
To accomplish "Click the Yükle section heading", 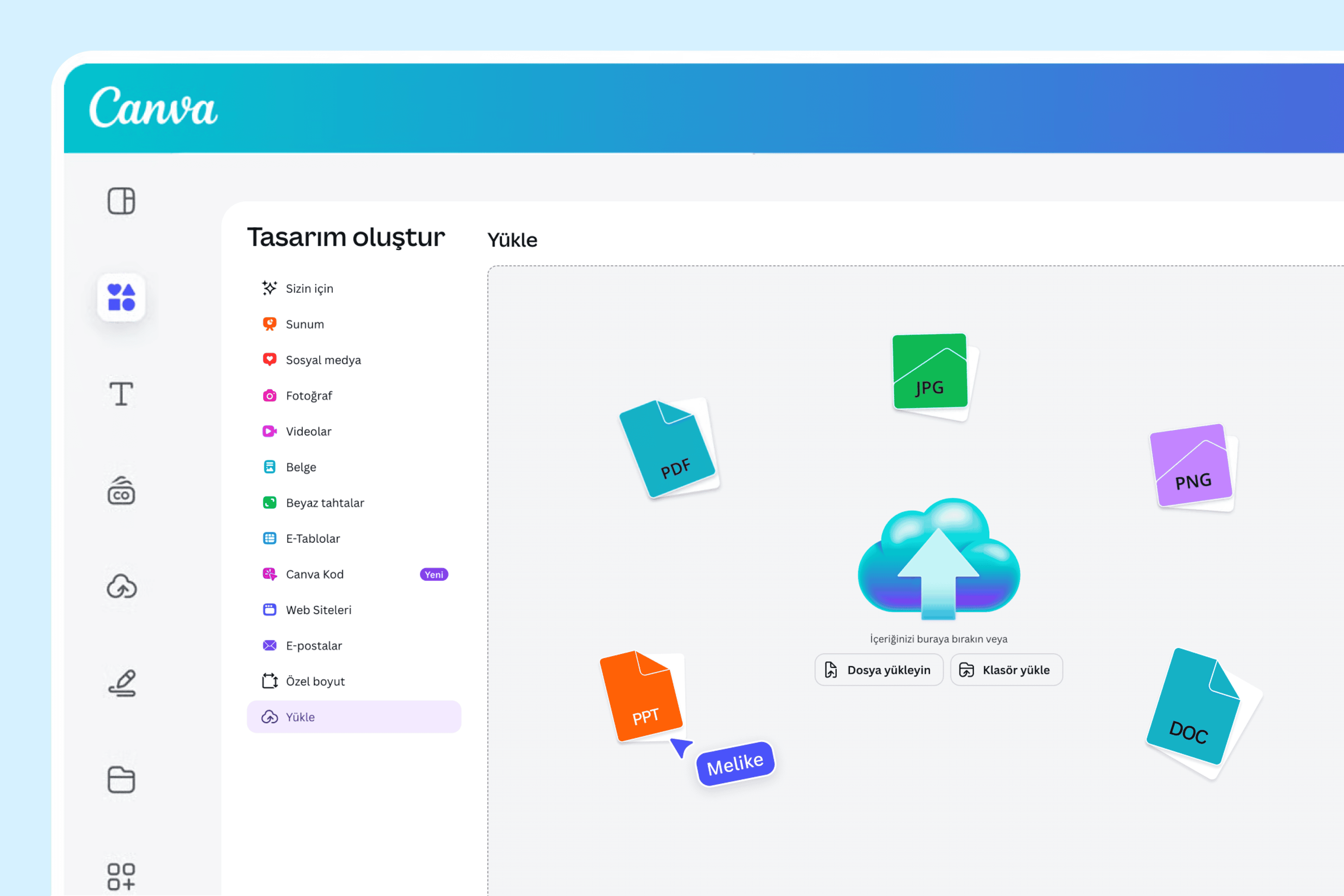I will point(513,240).
